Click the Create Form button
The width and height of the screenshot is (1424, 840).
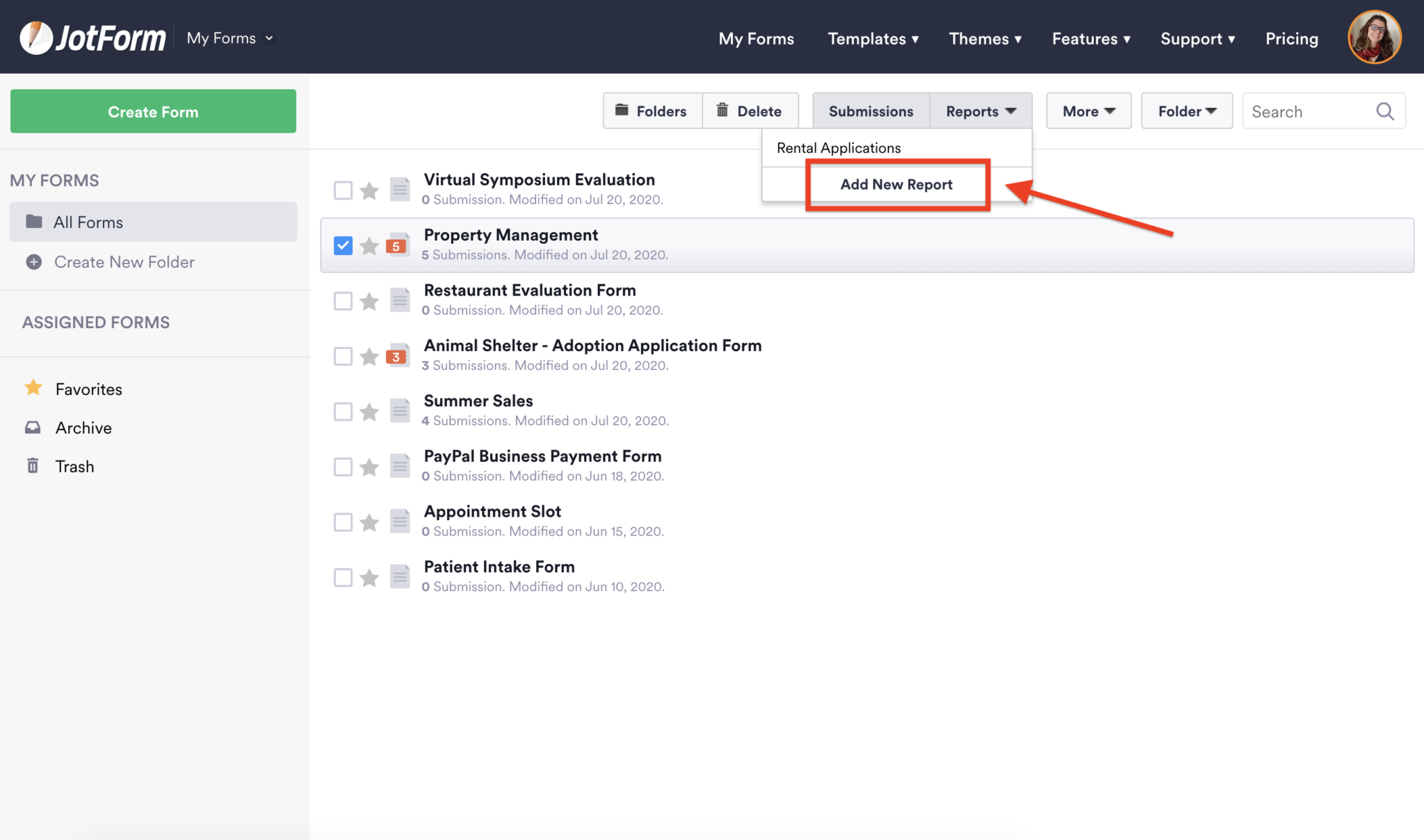152,111
